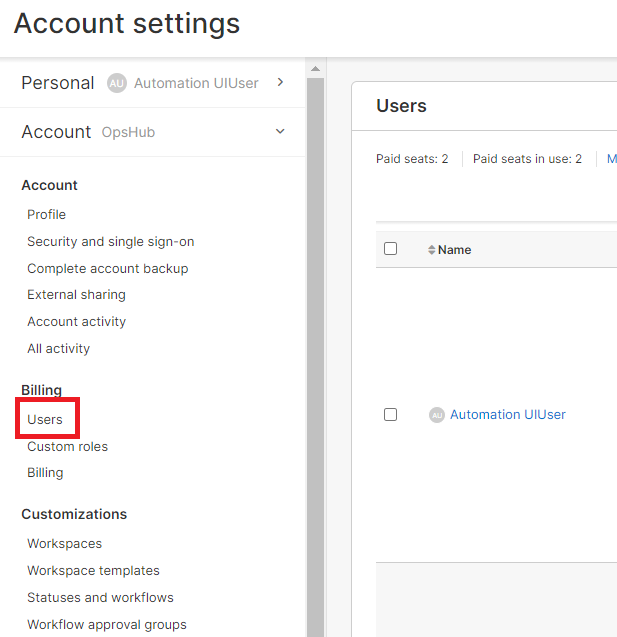Image resolution: width=617 pixels, height=637 pixels.
Task: View Account activity page
Action: click(76, 322)
